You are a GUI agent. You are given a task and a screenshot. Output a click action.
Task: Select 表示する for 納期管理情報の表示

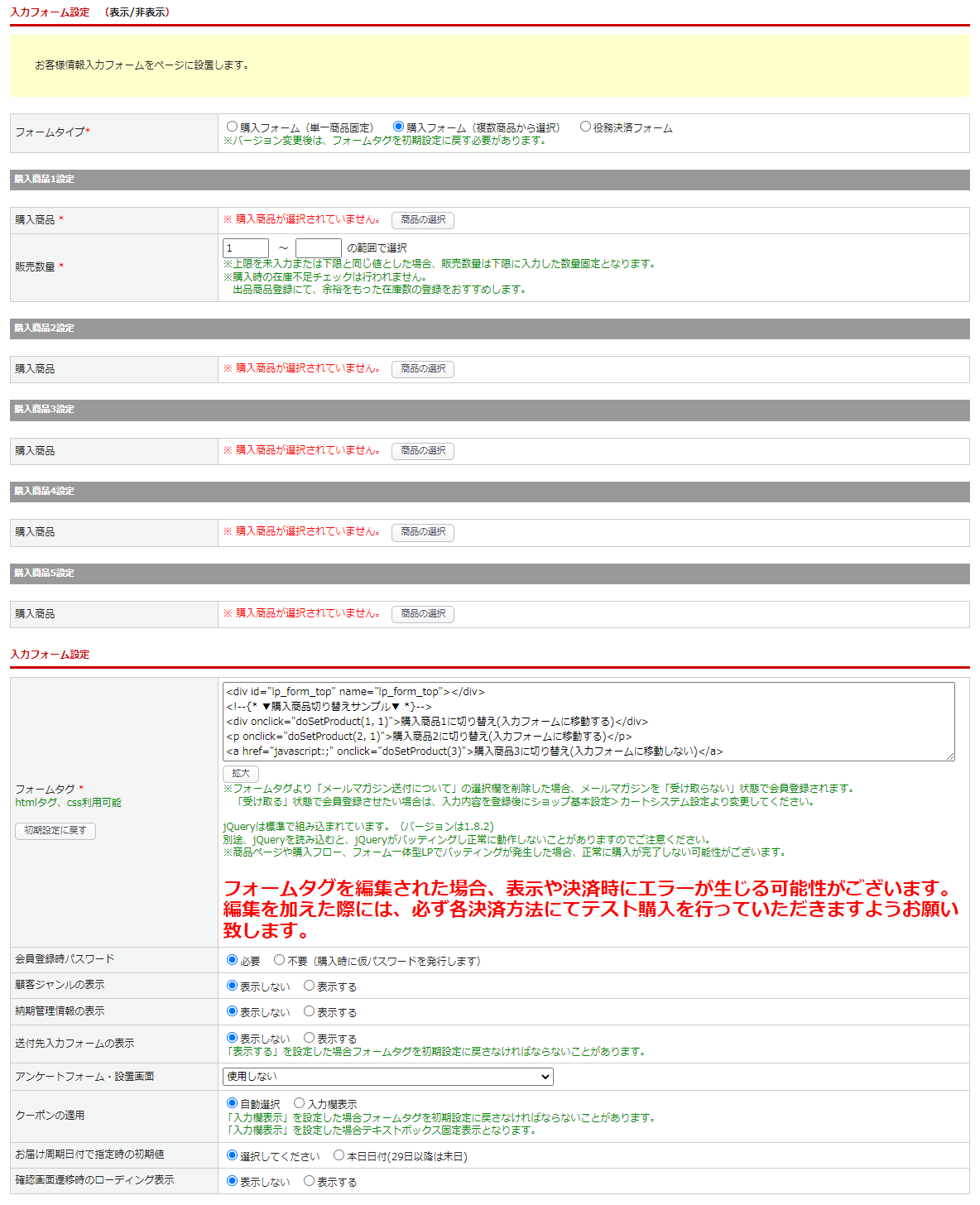[x=310, y=1011]
